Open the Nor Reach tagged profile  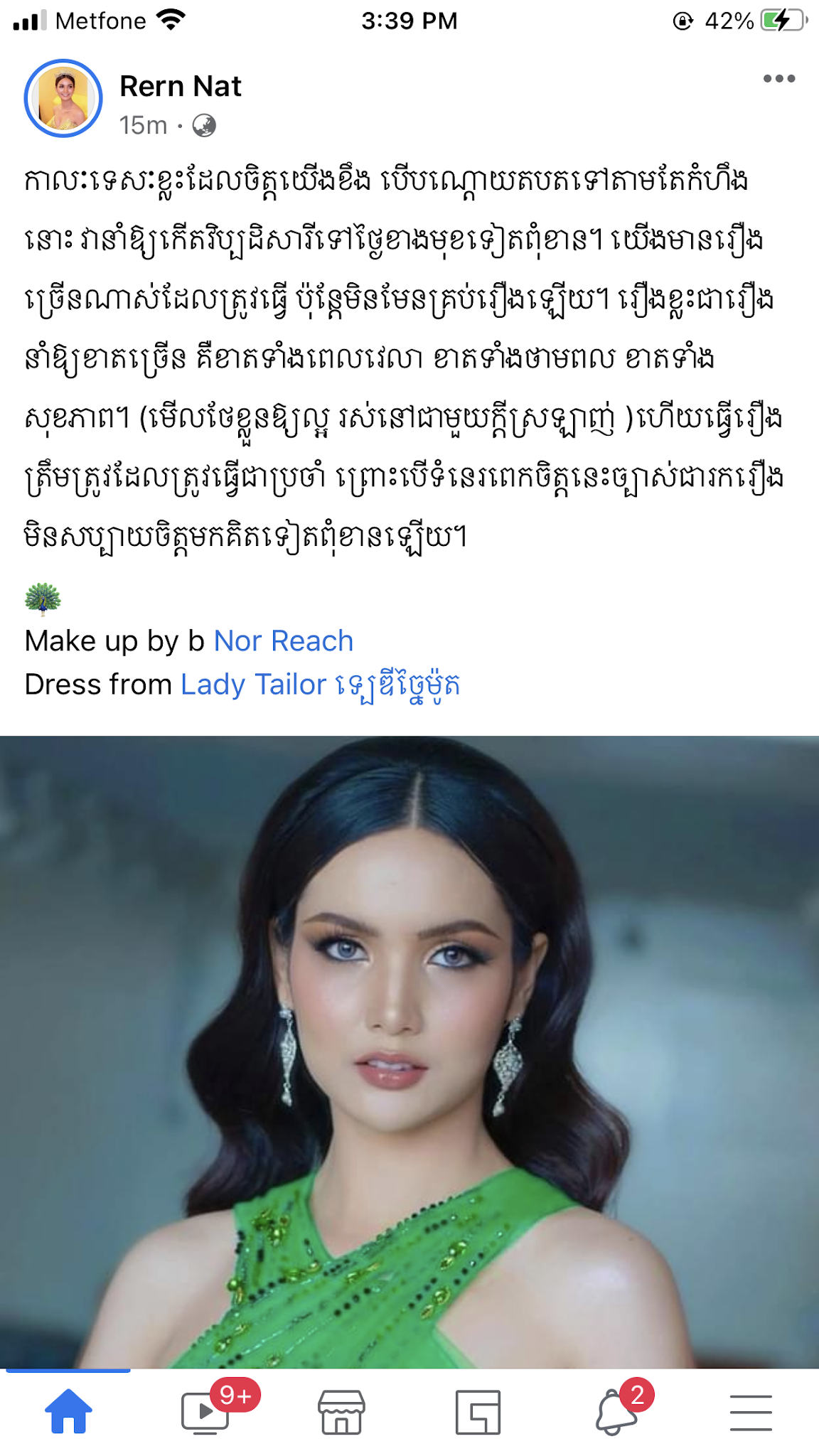(x=284, y=641)
